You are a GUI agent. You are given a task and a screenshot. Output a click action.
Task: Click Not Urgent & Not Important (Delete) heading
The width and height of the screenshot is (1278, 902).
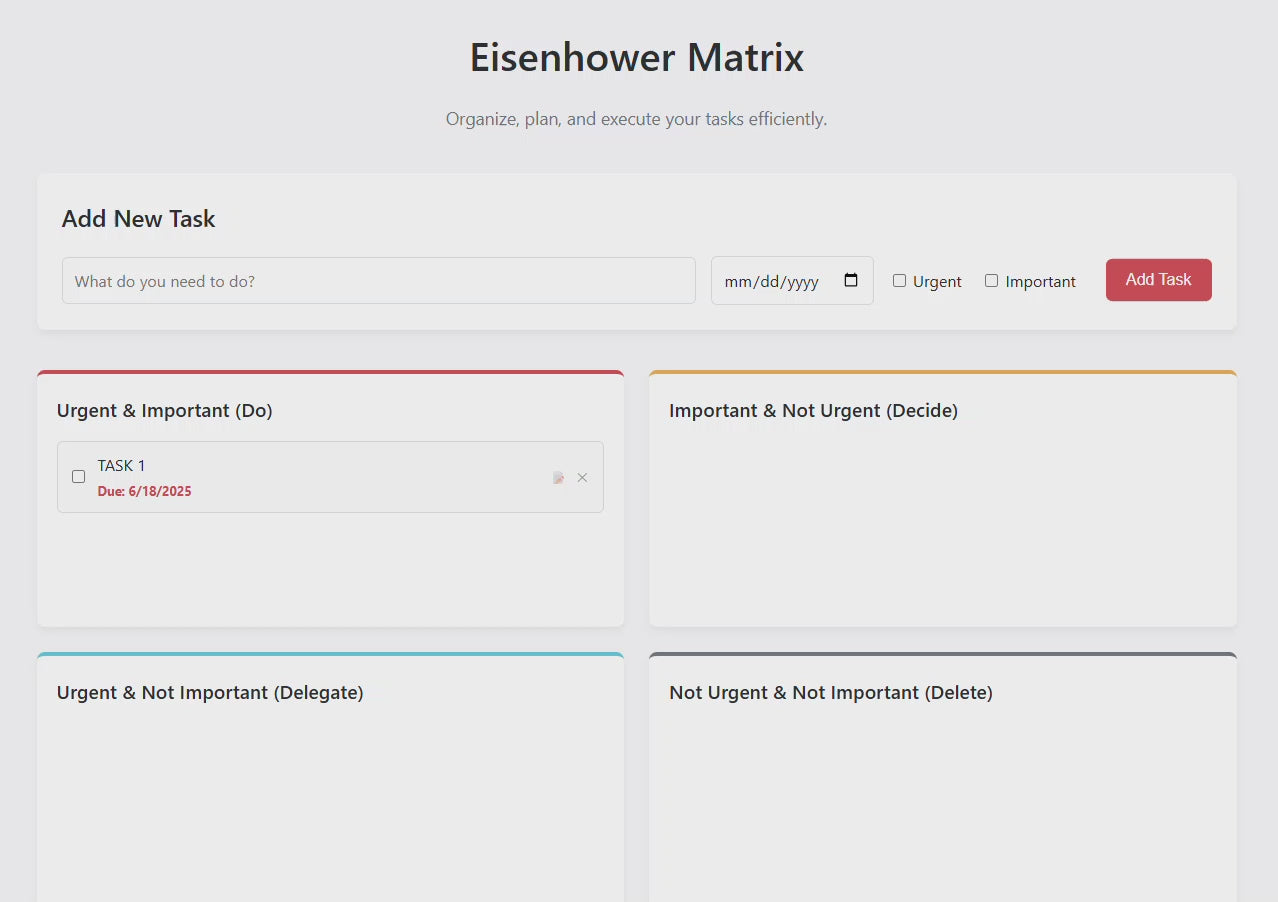click(x=831, y=692)
